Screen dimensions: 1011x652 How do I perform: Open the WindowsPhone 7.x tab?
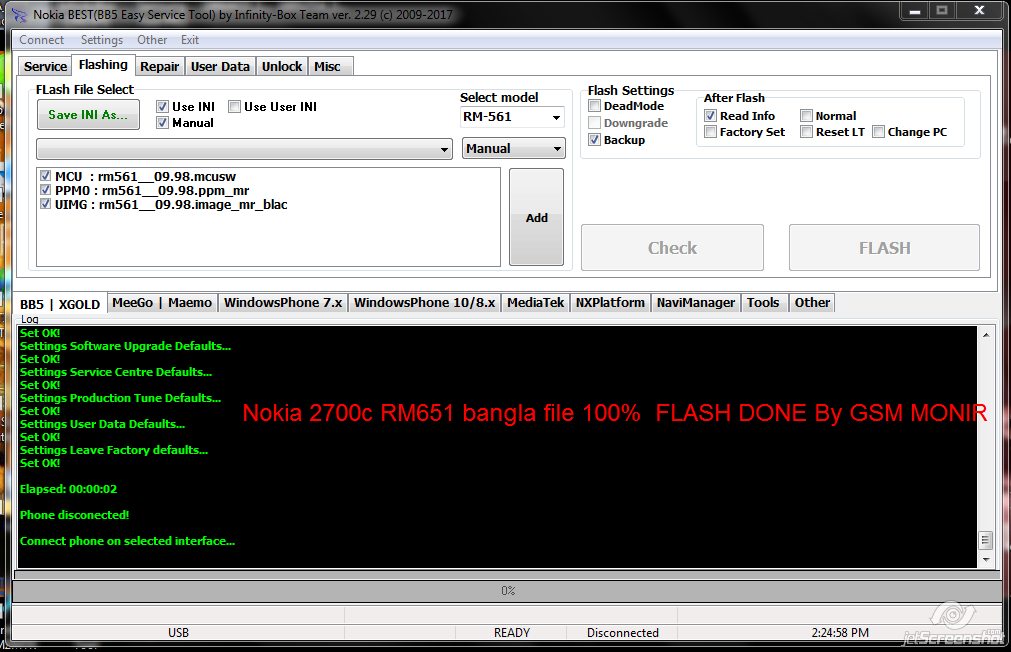tap(283, 302)
